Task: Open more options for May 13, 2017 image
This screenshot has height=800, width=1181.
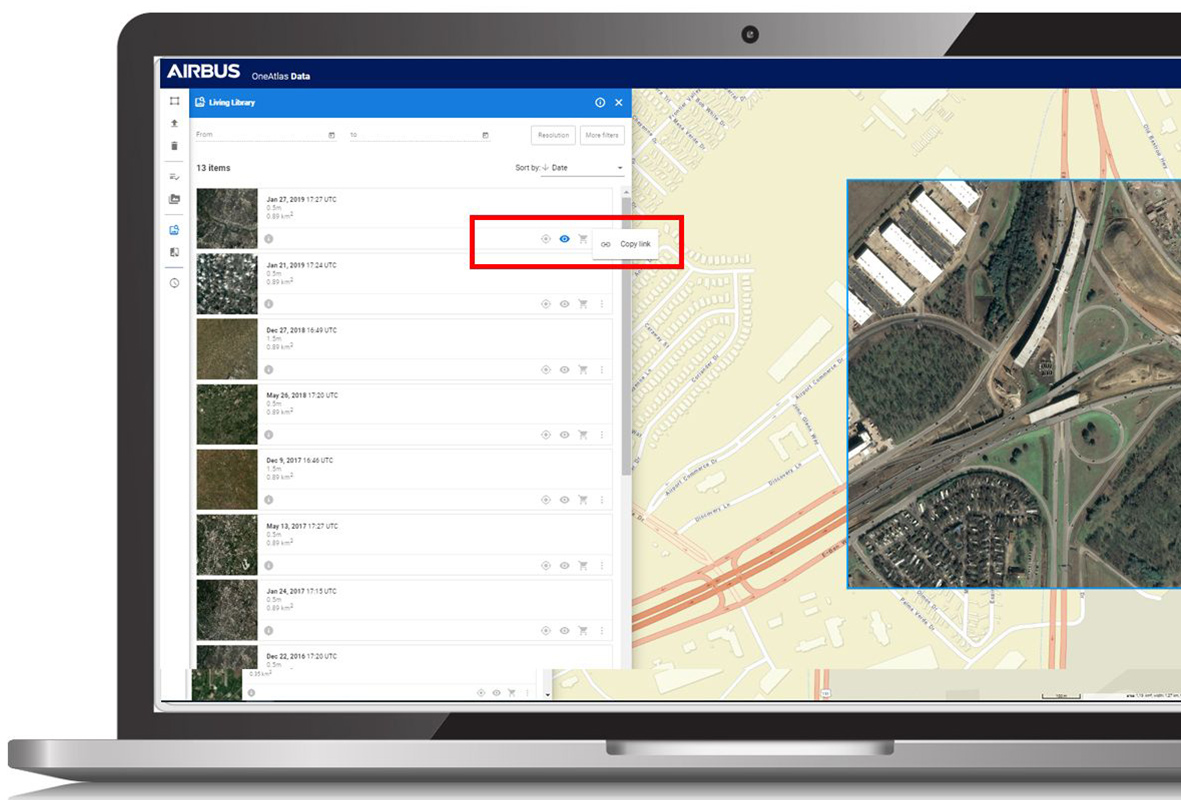Action: click(602, 566)
